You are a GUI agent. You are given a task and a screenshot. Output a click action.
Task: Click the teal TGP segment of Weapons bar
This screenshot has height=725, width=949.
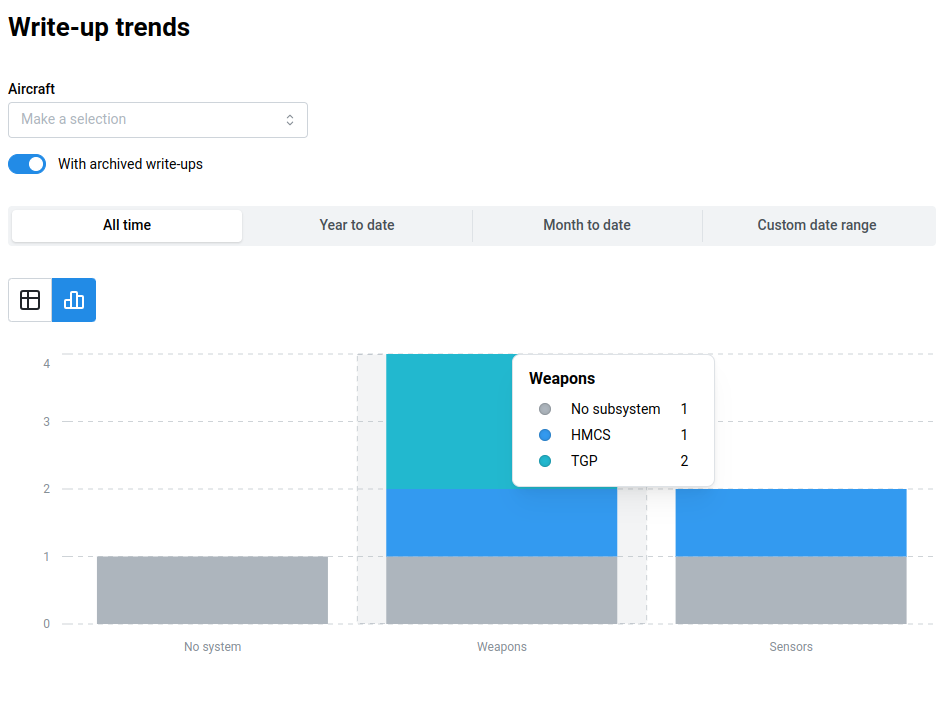[x=448, y=421]
